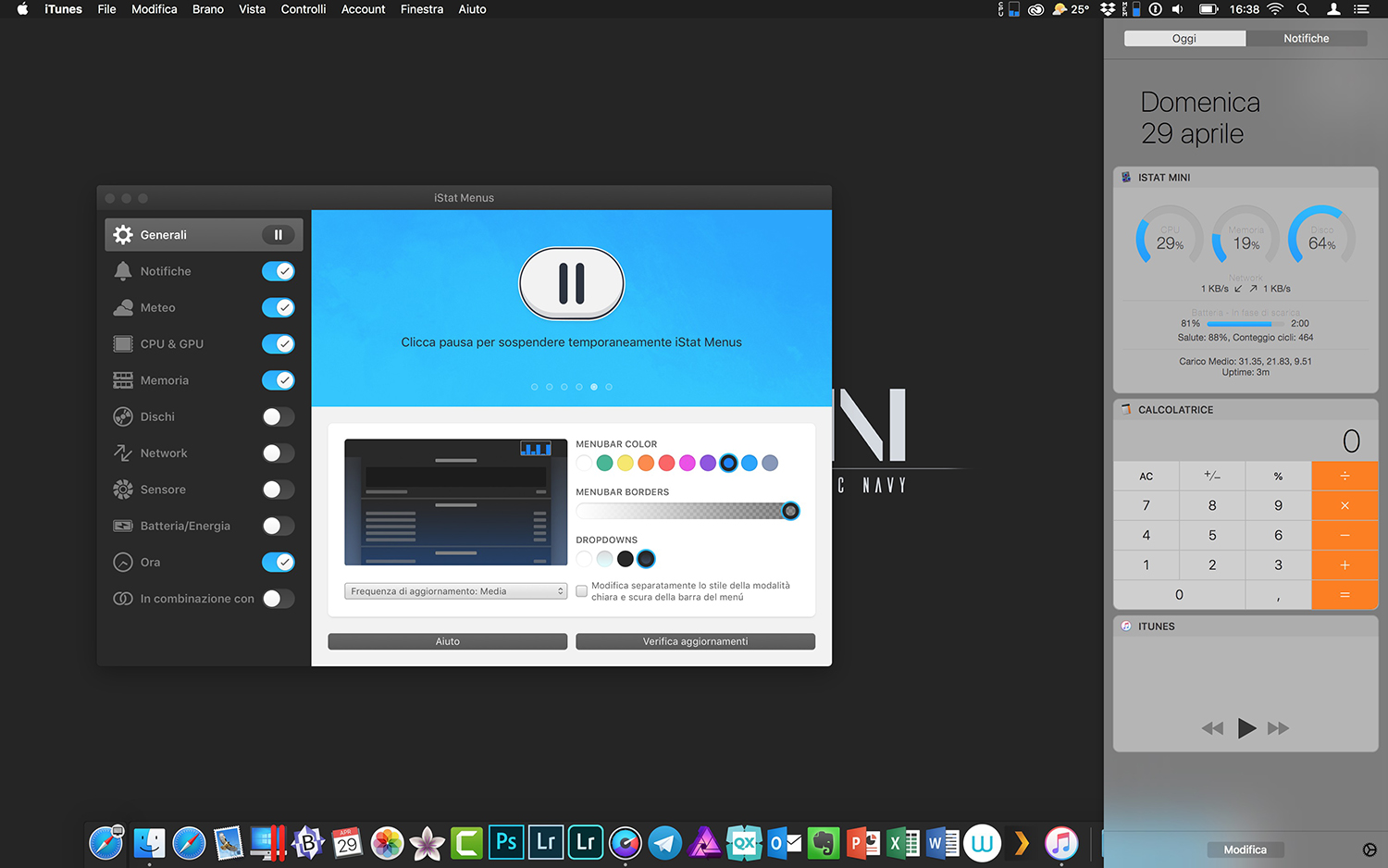Enable the Network toggle switch
The width and height of the screenshot is (1388, 868).
pos(278,453)
